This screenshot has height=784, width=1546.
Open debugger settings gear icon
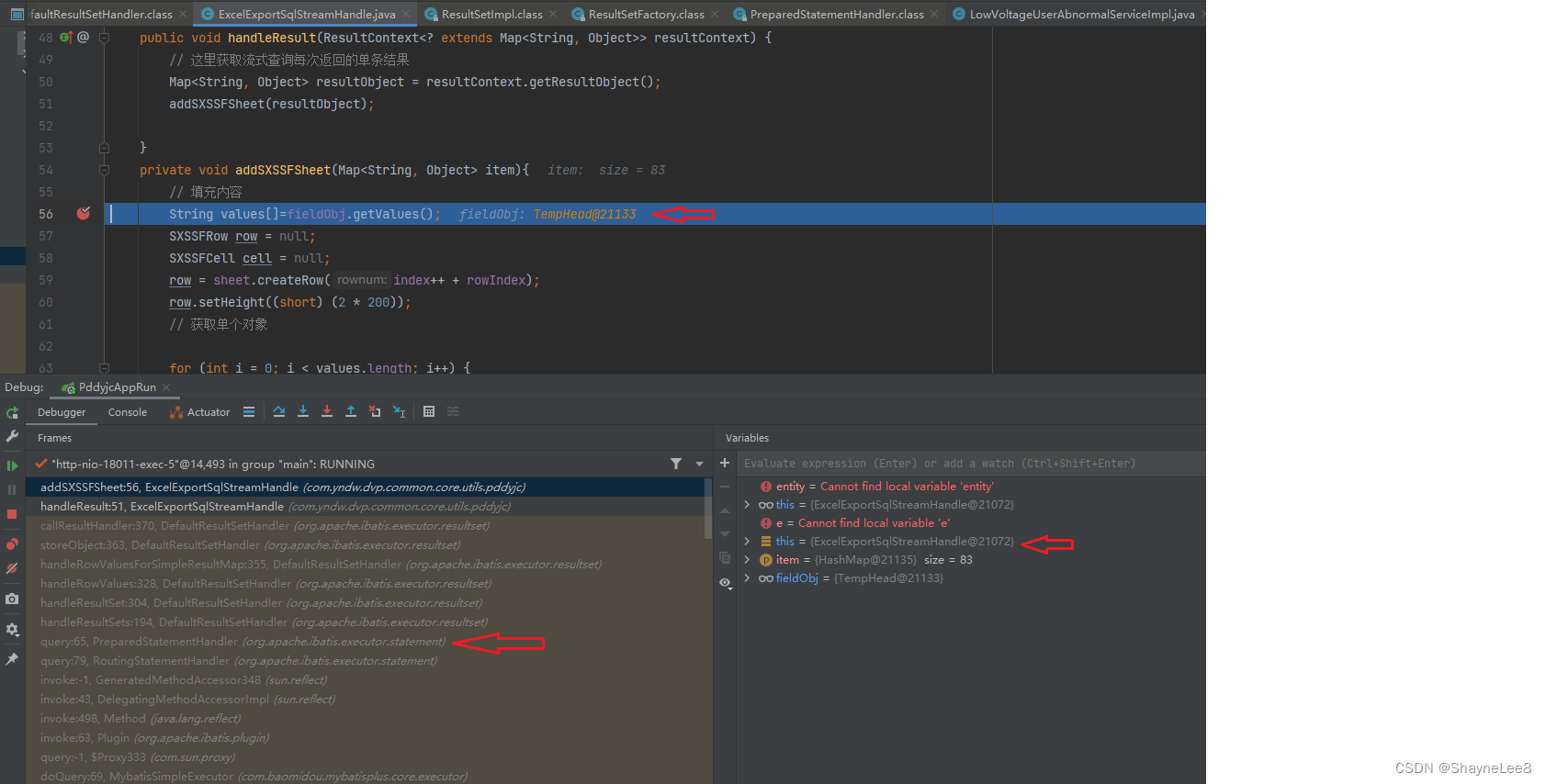pos(12,629)
